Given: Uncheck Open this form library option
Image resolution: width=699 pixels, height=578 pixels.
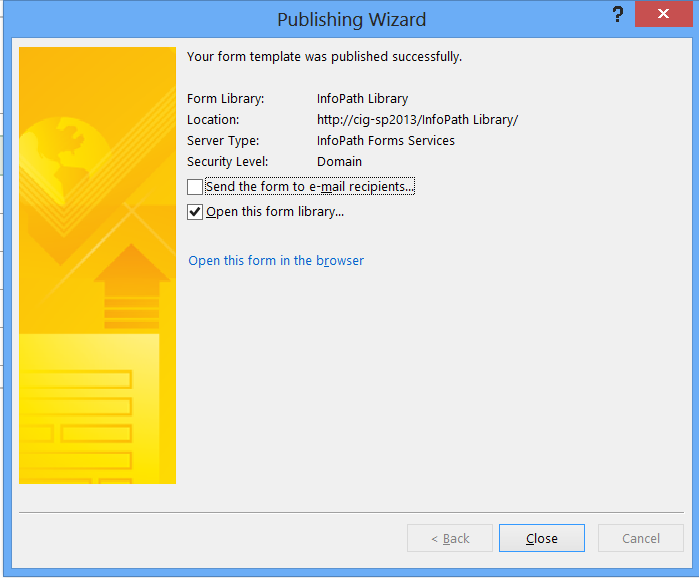Looking at the screenshot, I should 195,212.
